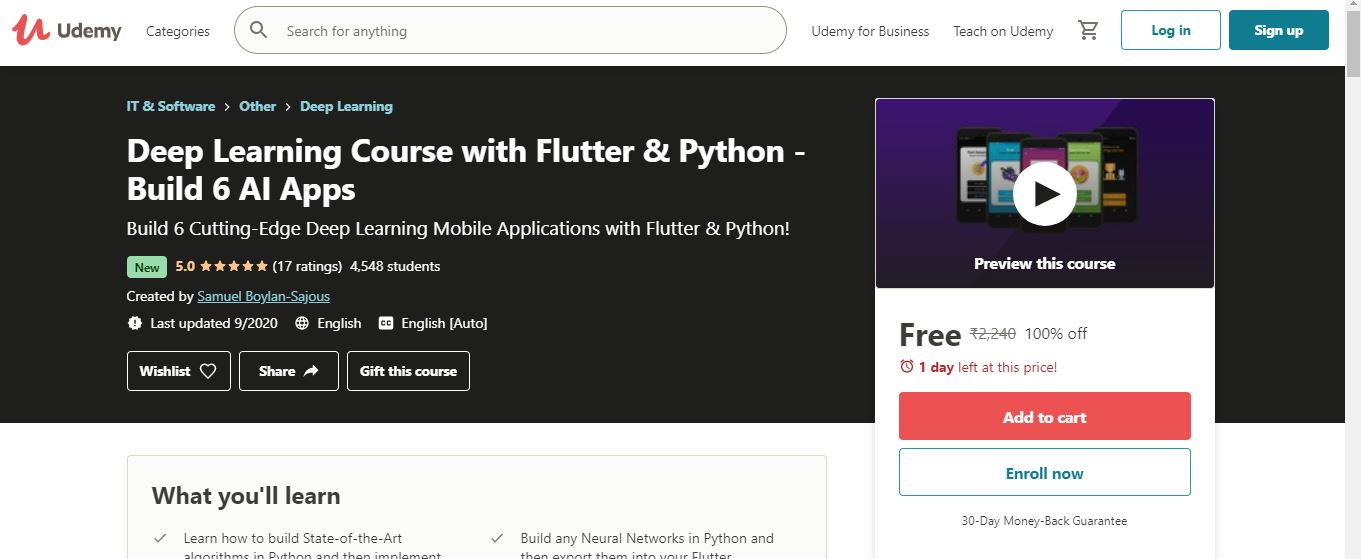Open the shopping cart icon
The width and height of the screenshot is (1361, 559).
pos(1088,31)
